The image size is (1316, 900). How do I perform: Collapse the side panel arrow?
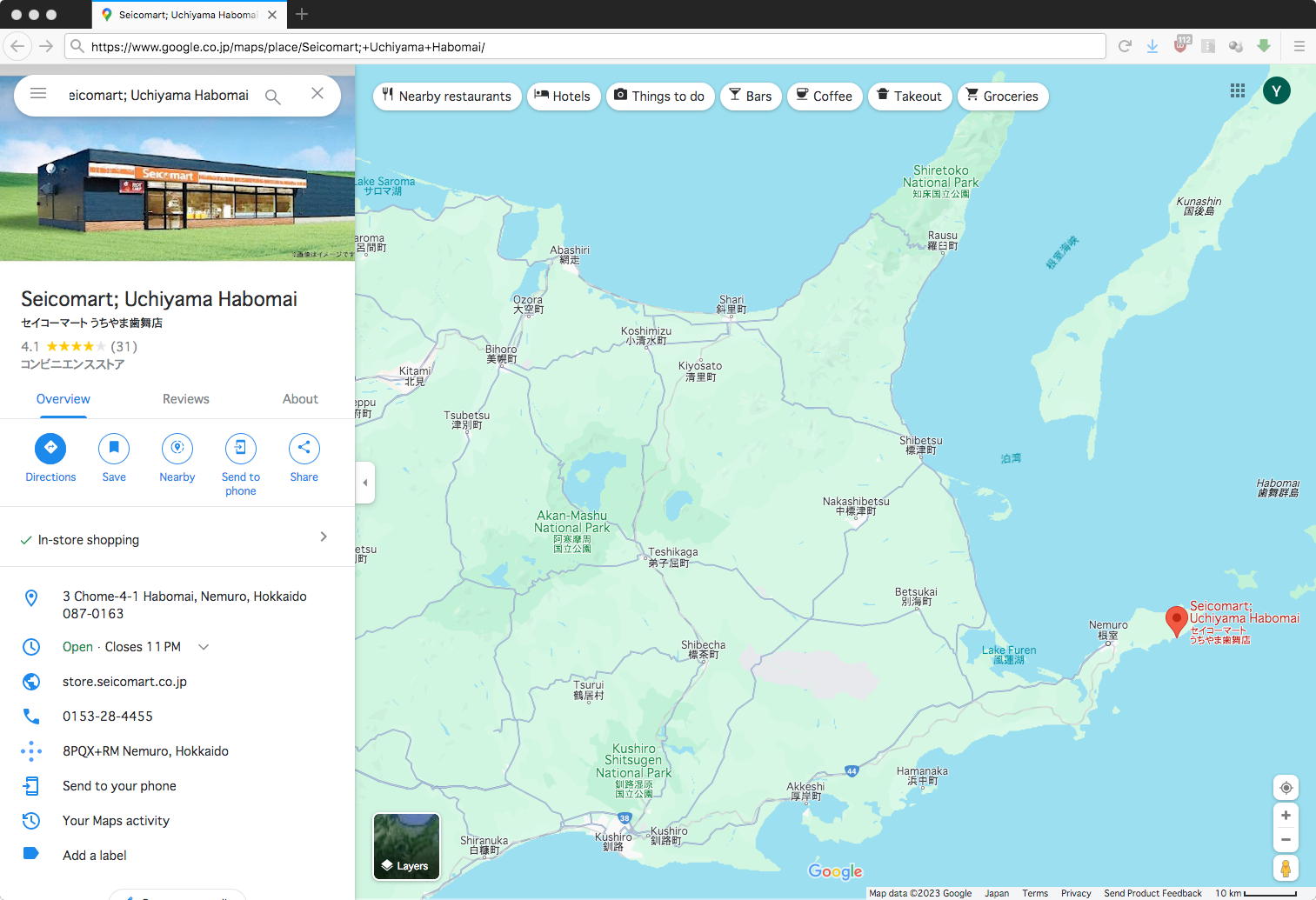[x=365, y=483]
